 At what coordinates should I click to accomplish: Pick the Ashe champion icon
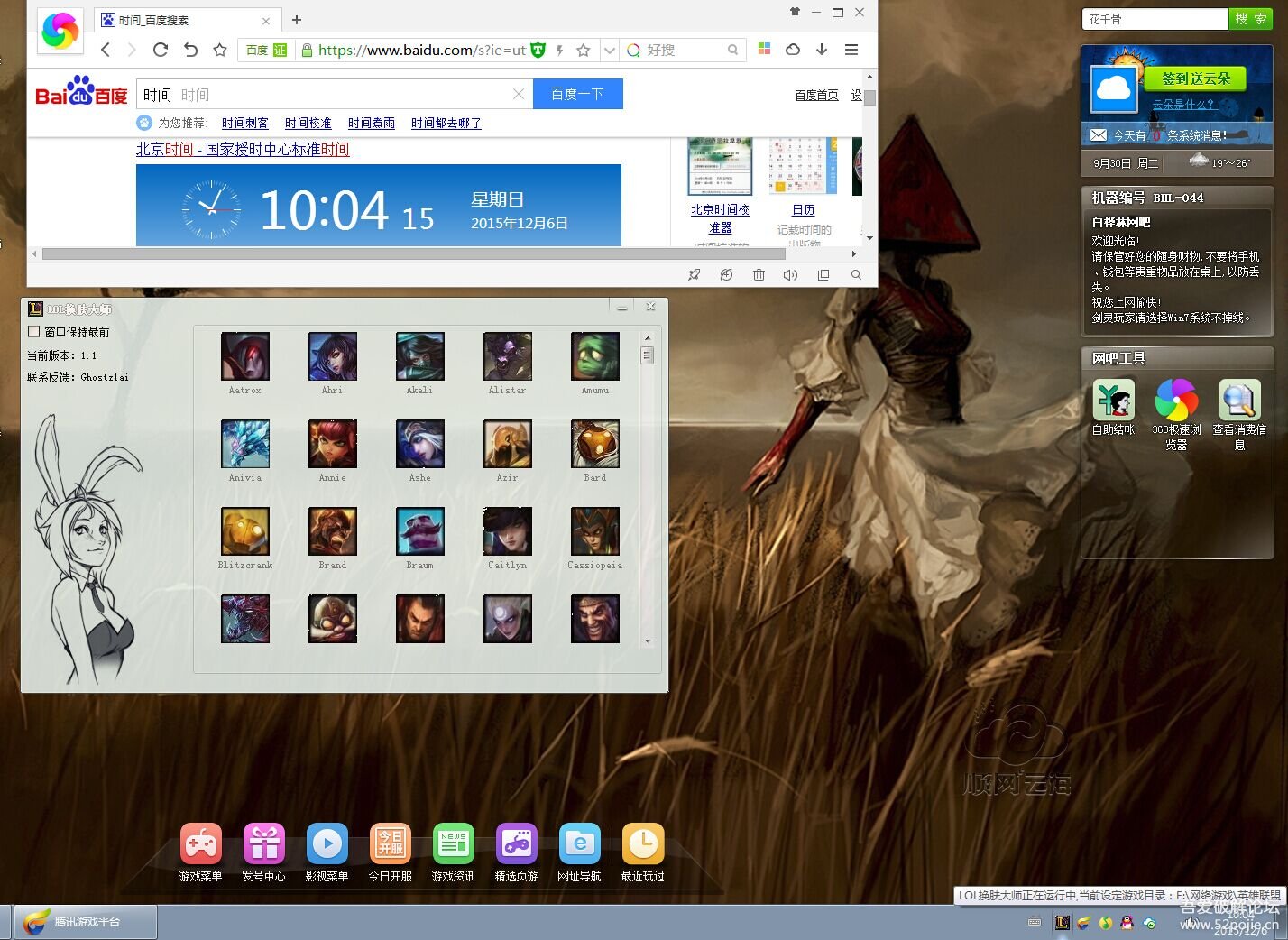click(x=420, y=444)
